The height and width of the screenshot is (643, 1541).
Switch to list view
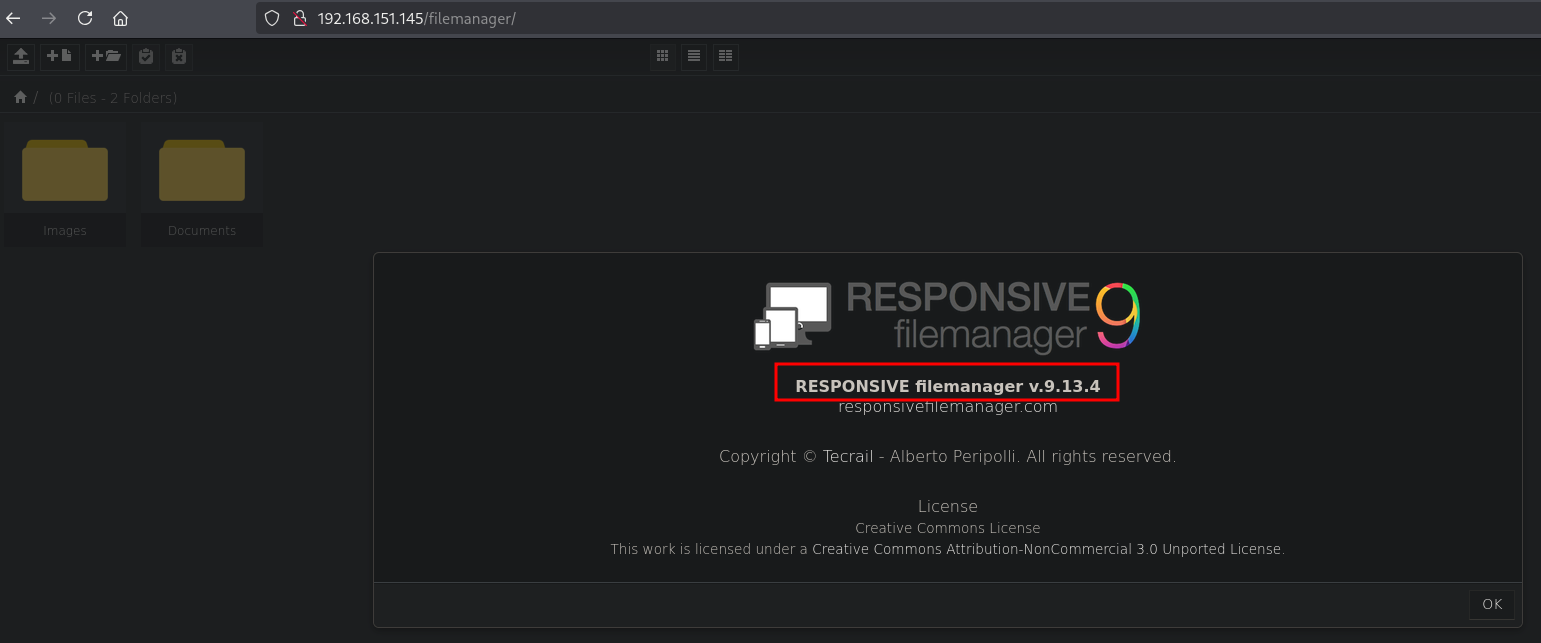point(694,57)
